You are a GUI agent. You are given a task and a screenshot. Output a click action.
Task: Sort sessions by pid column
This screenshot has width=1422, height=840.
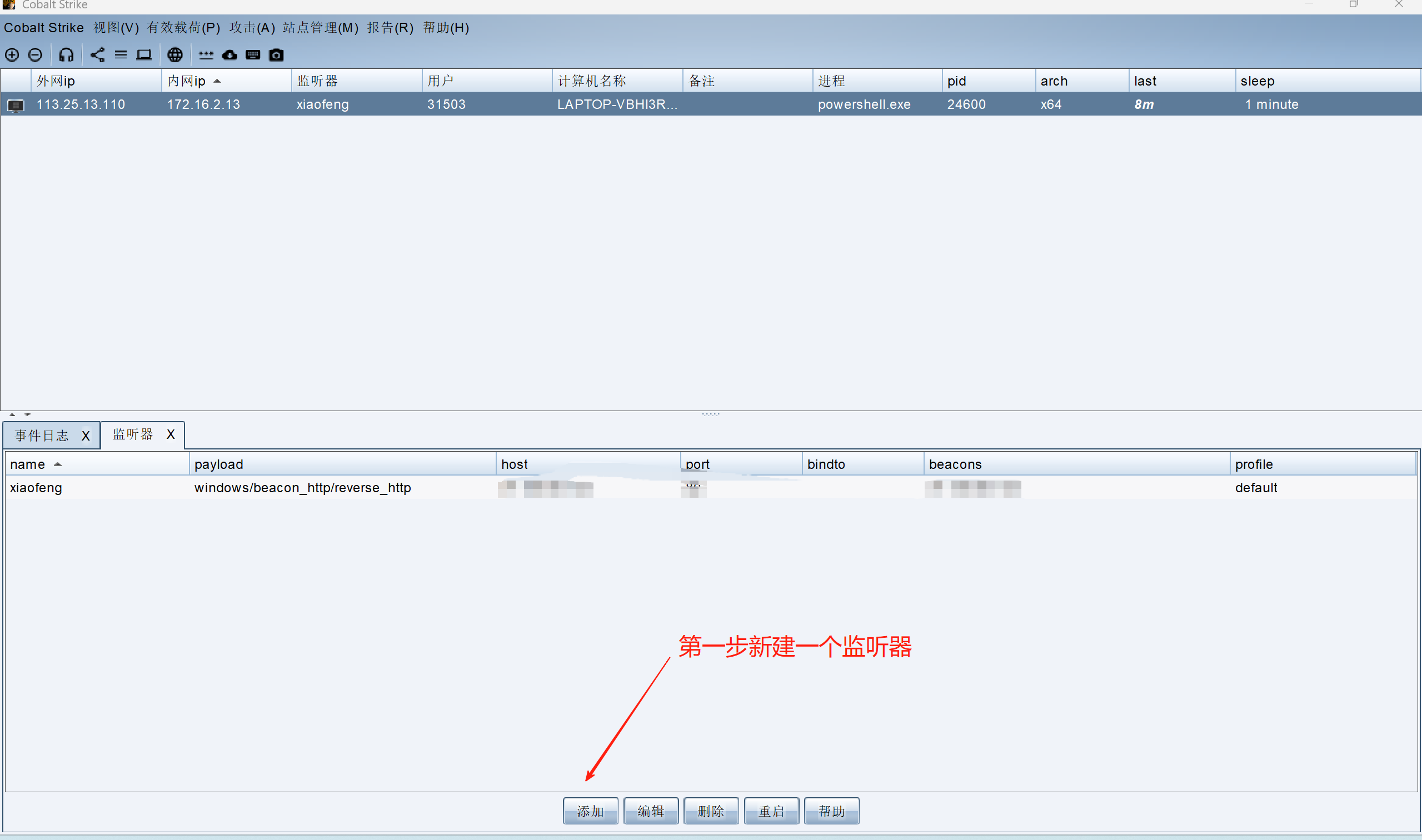click(x=989, y=81)
